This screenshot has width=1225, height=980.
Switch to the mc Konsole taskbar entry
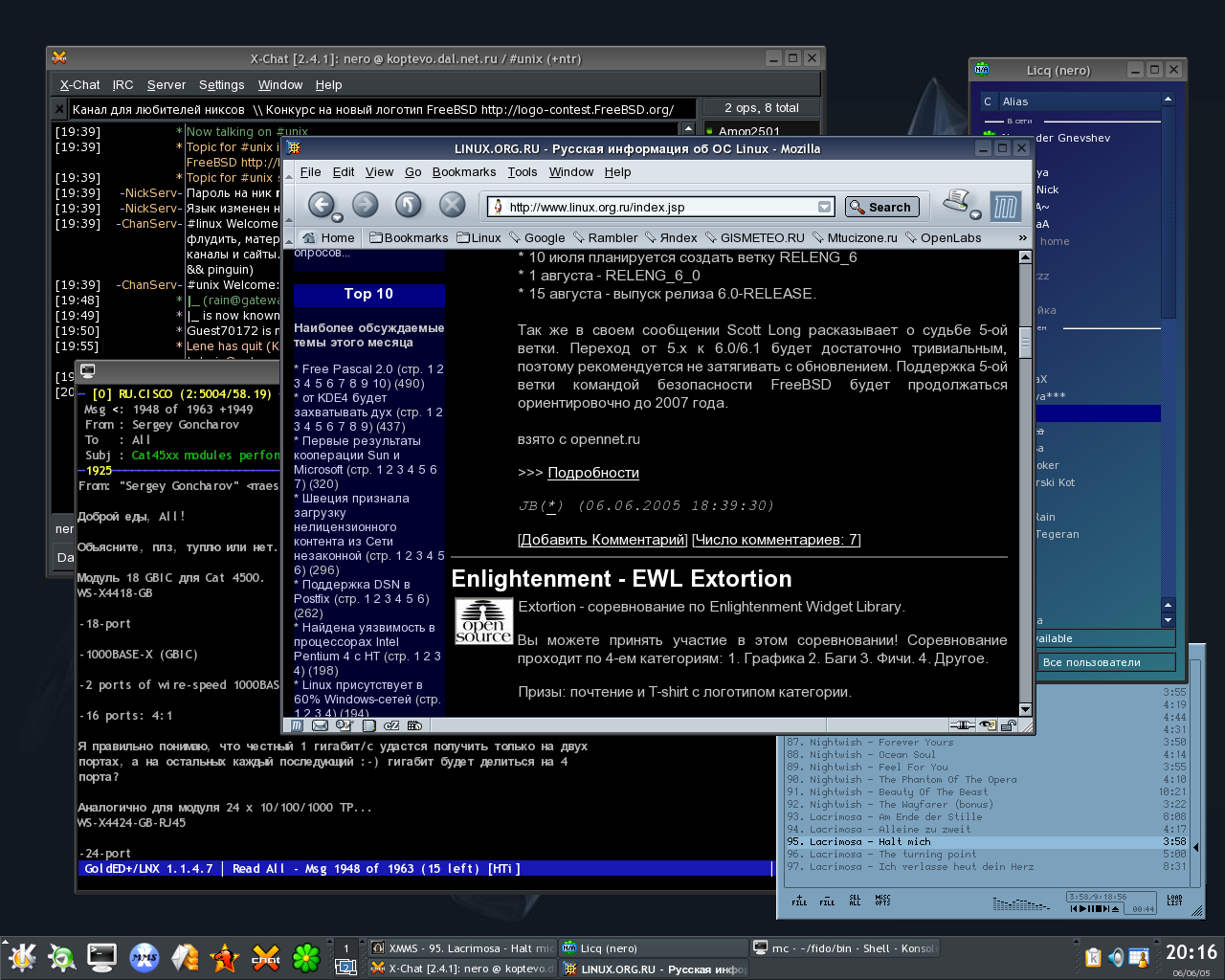(845, 948)
